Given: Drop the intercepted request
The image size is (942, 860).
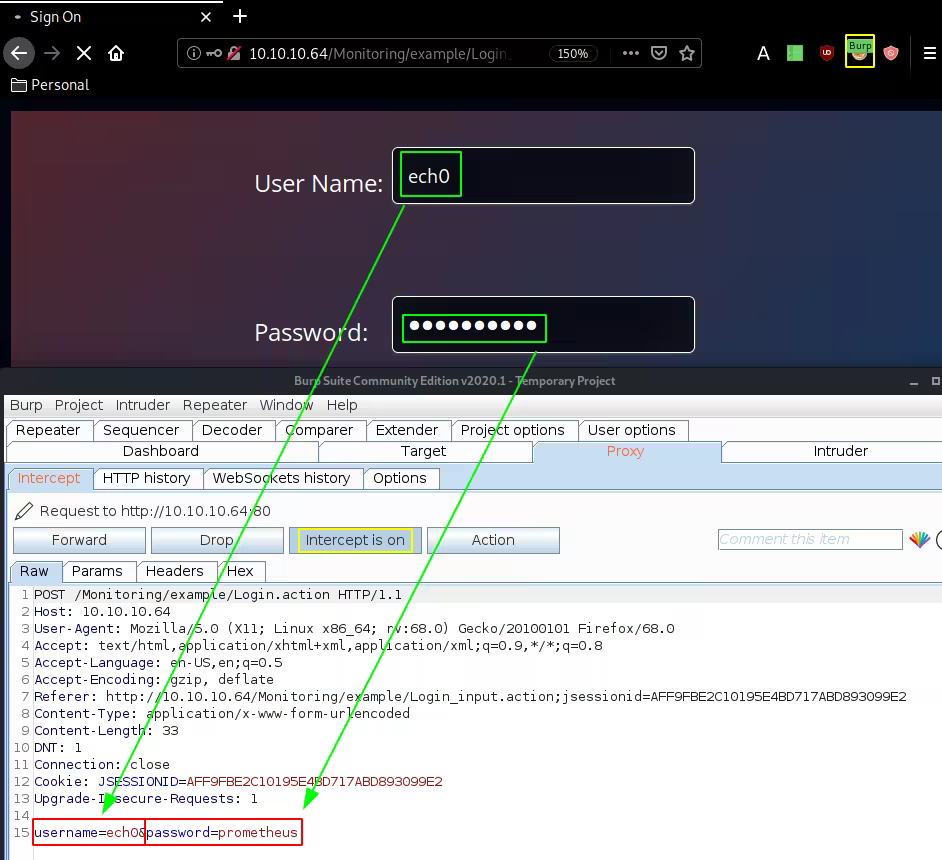Looking at the screenshot, I should click(x=216, y=540).
